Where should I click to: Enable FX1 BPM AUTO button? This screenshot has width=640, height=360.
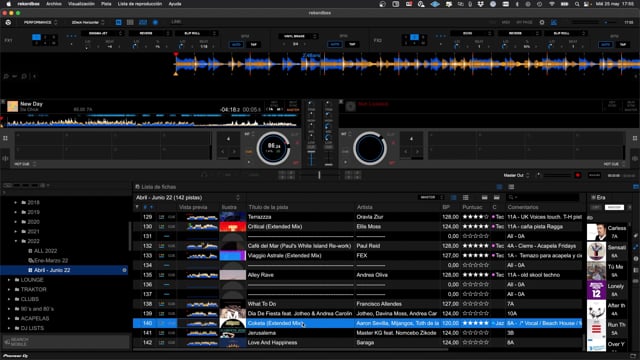pos(236,44)
